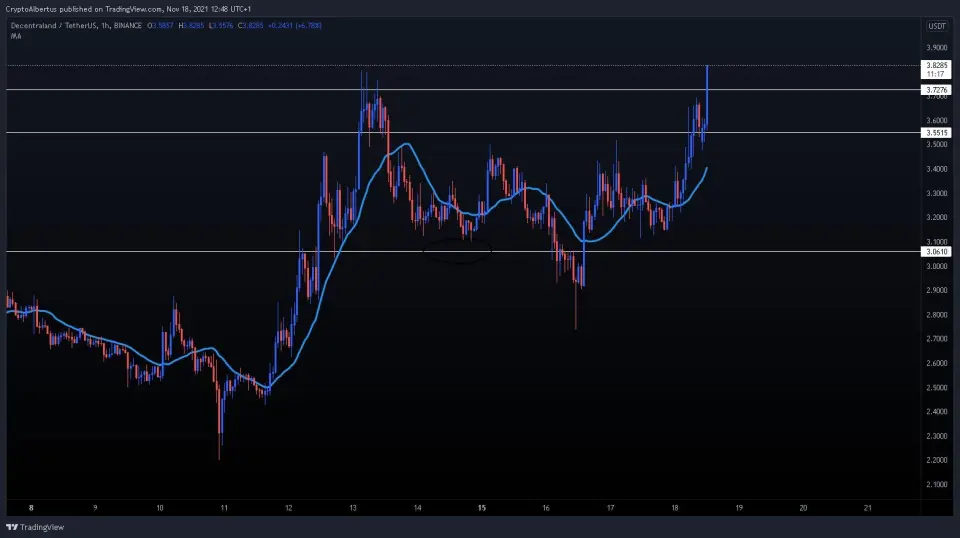Click the 3.9000 price scale tick

tap(937, 48)
